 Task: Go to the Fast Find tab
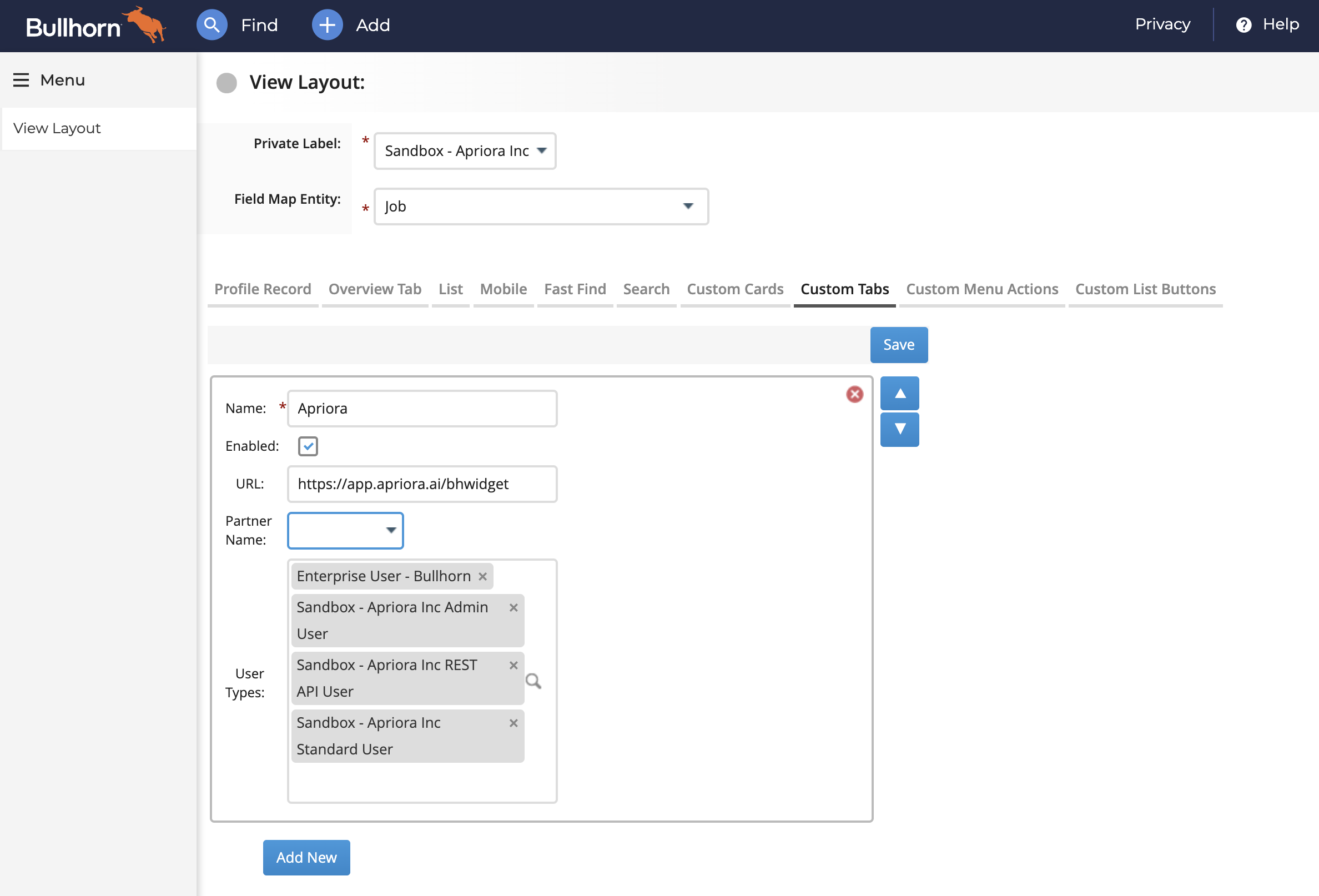pos(575,289)
